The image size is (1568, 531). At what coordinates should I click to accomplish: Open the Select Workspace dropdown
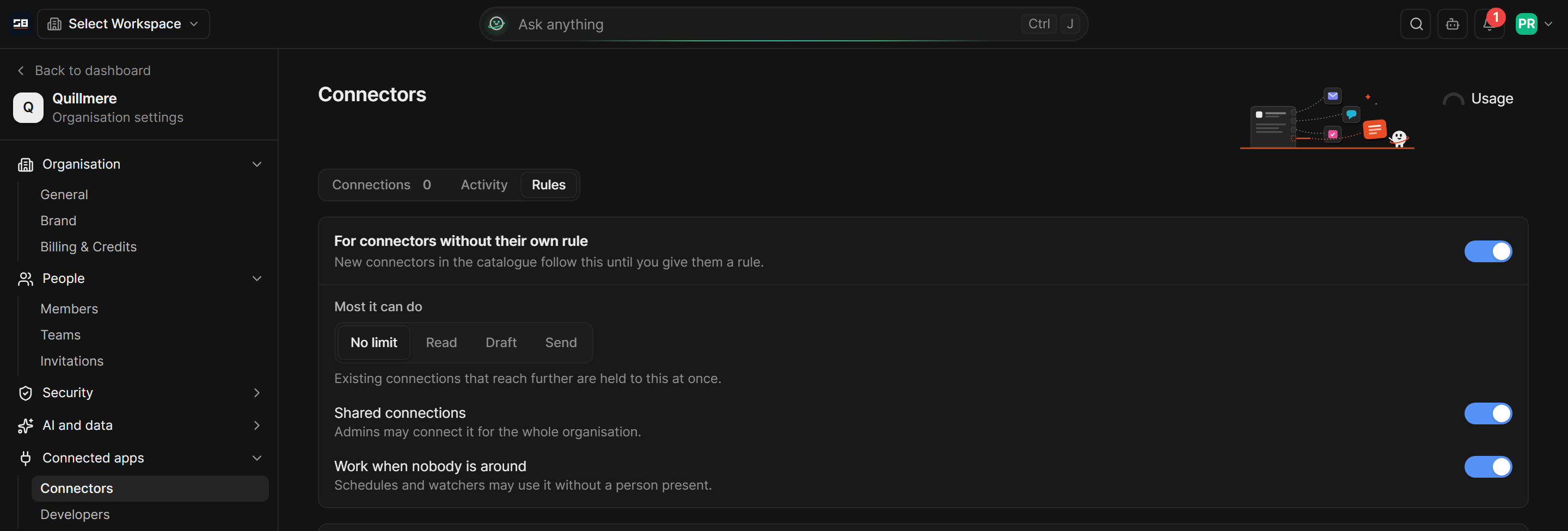(x=124, y=24)
